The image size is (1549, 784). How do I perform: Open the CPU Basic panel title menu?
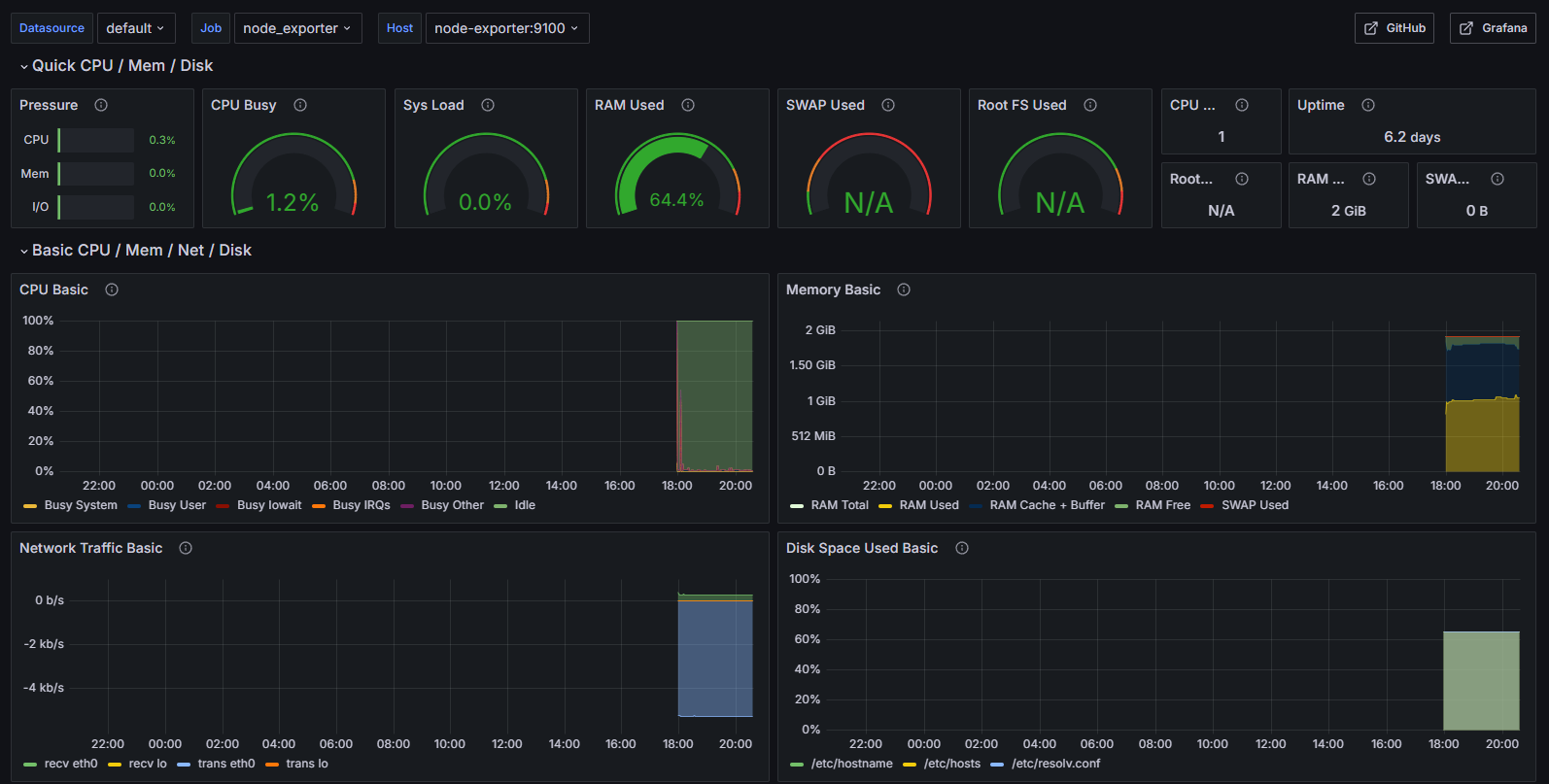coord(53,290)
